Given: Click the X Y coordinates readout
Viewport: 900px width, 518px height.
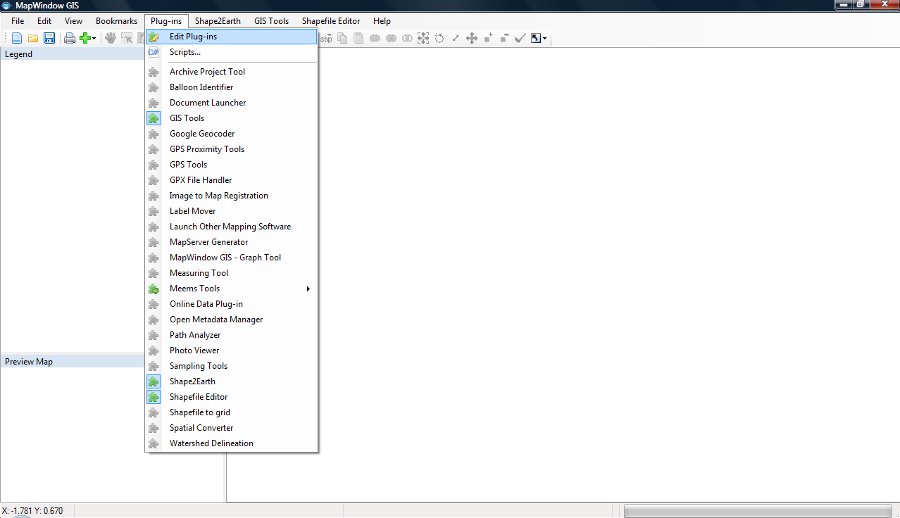Looking at the screenshot, I should point(33,511).
